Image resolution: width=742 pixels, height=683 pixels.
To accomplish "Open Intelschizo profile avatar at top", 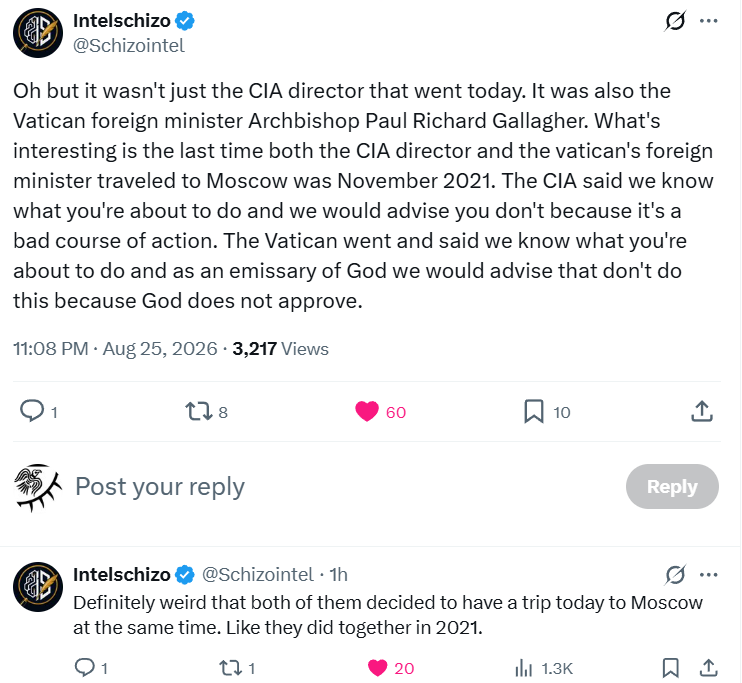I will [38, 33].
